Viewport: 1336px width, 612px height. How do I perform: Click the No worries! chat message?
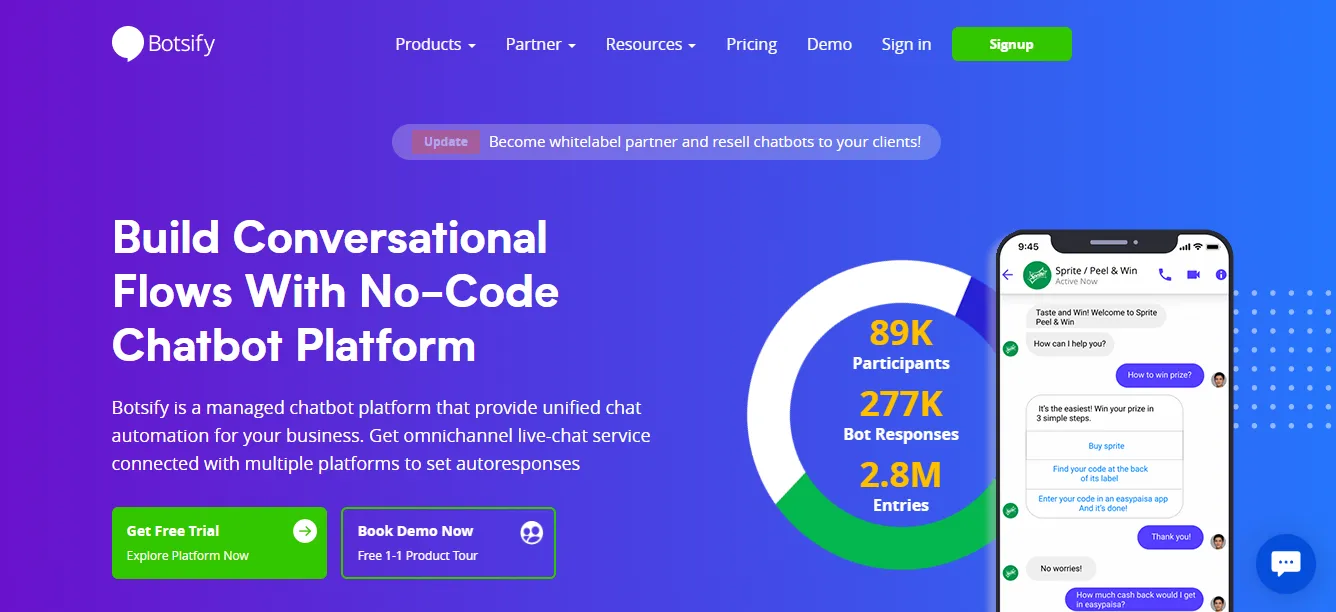pyautogui.click(x=1061, y=568)
